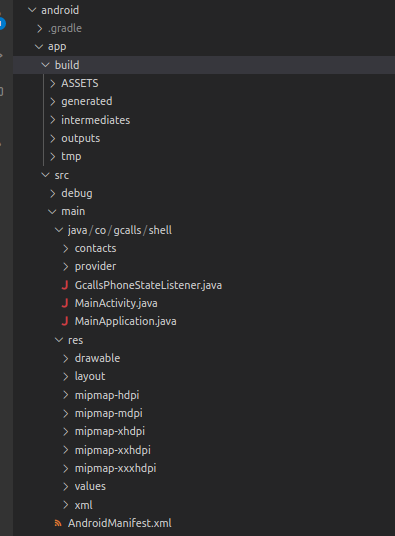This screenshot has width=395, height=536.
Task: Select the contacts folder label
Action: coord(95,249)
